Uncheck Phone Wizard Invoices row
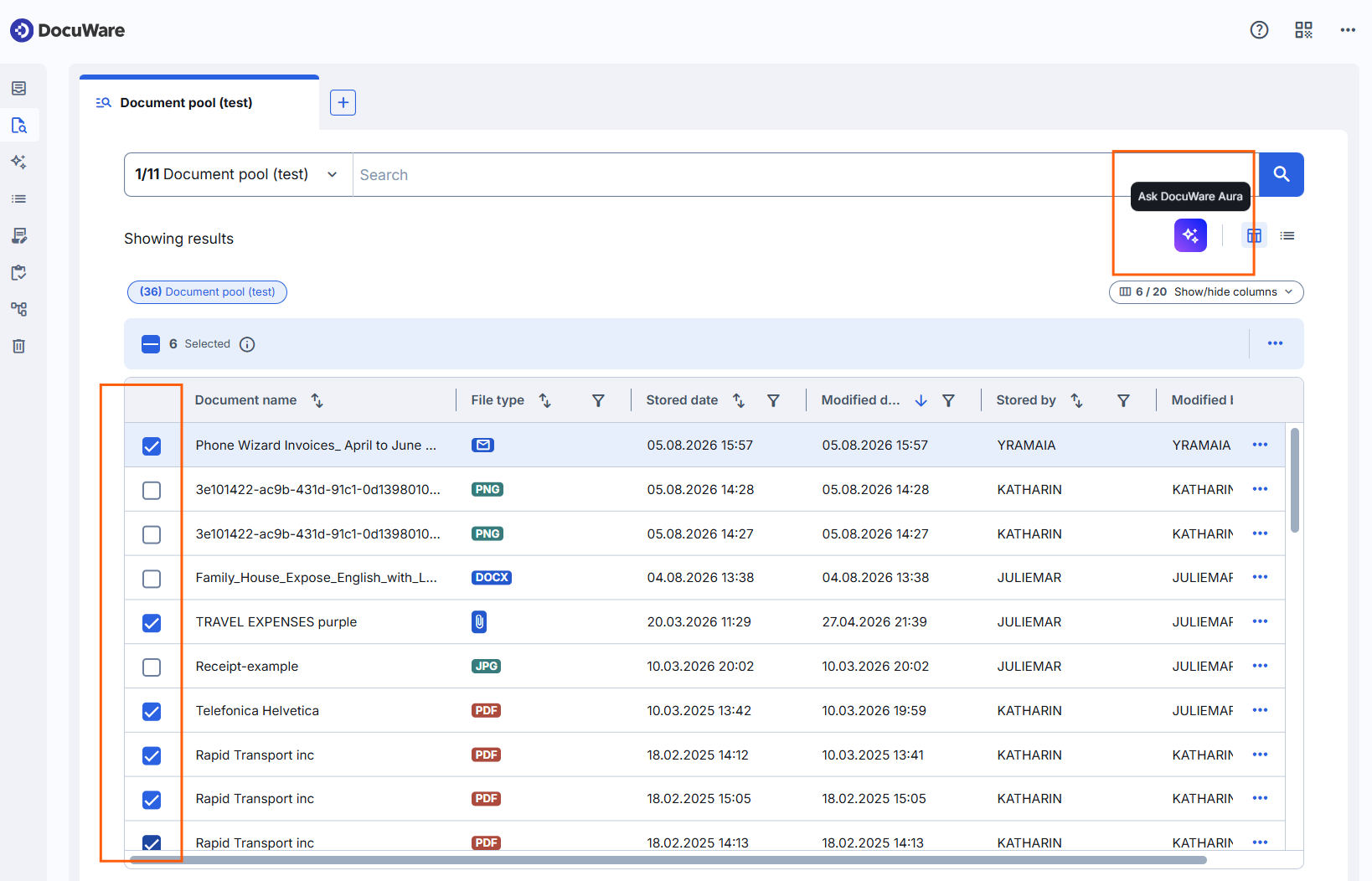This screenshot has height=881, width=1372. pyautogui.click(x=152, y=446)
